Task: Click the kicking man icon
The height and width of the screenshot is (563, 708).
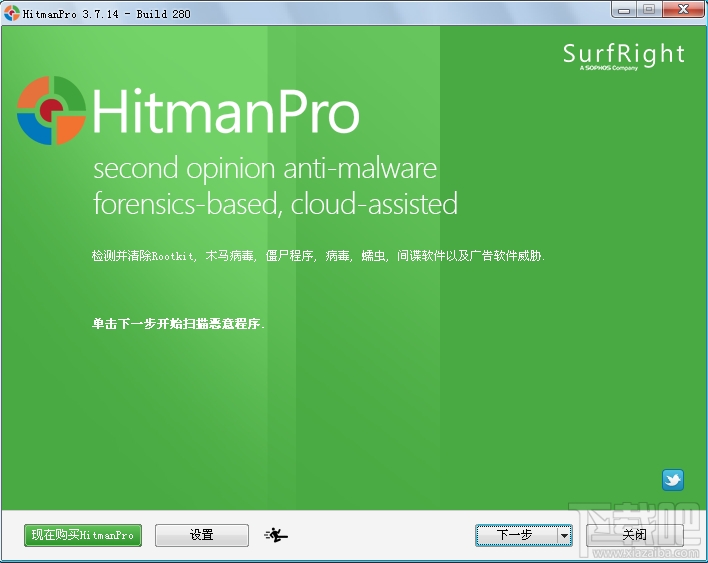Action: tap(276, 535)
